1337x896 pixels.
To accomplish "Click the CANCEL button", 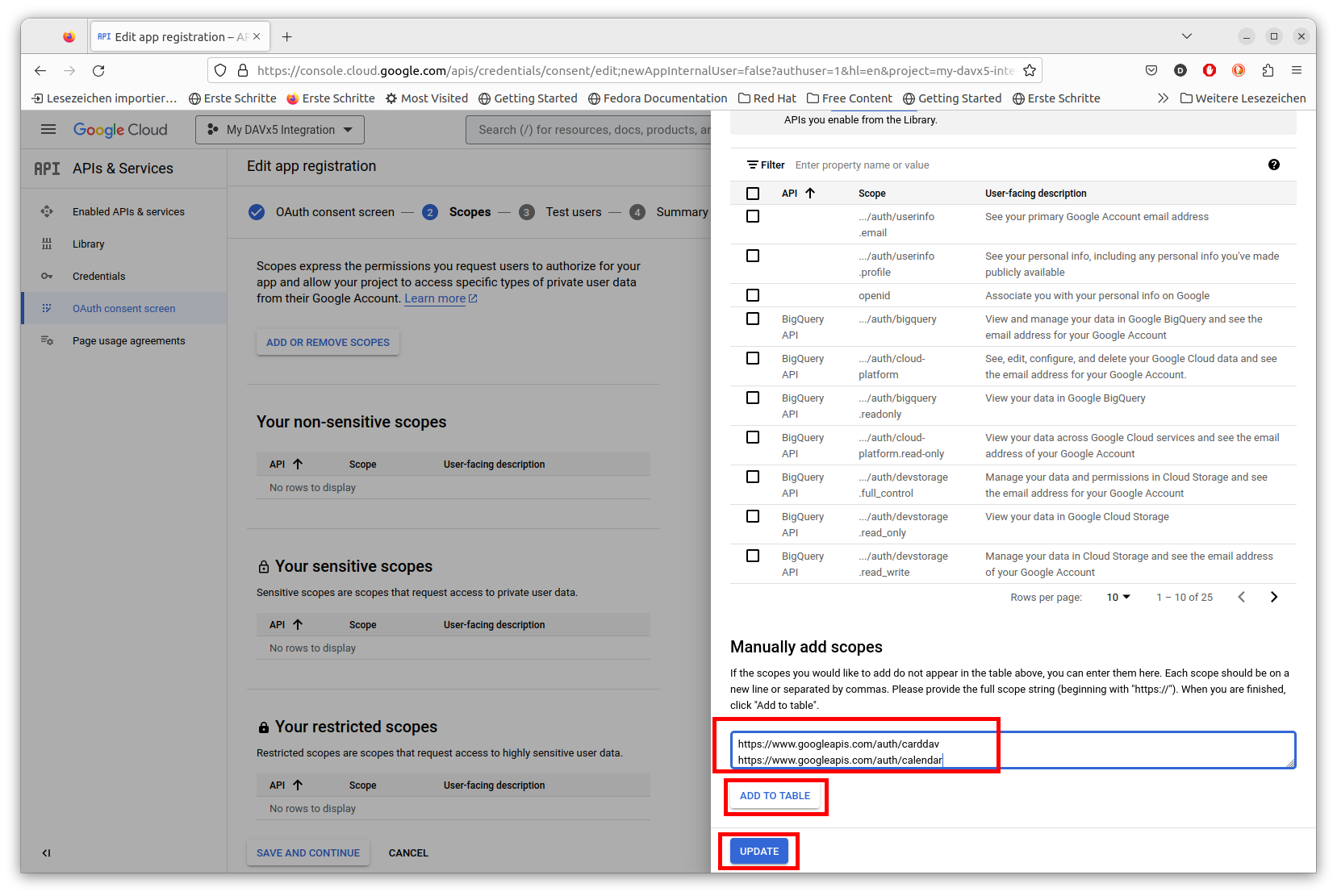I will [408, 852].
